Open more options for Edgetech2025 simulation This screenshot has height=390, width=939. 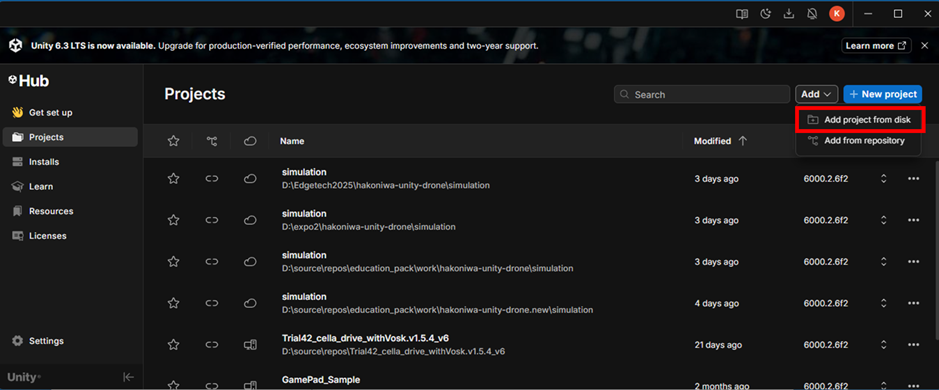(913, 179)
